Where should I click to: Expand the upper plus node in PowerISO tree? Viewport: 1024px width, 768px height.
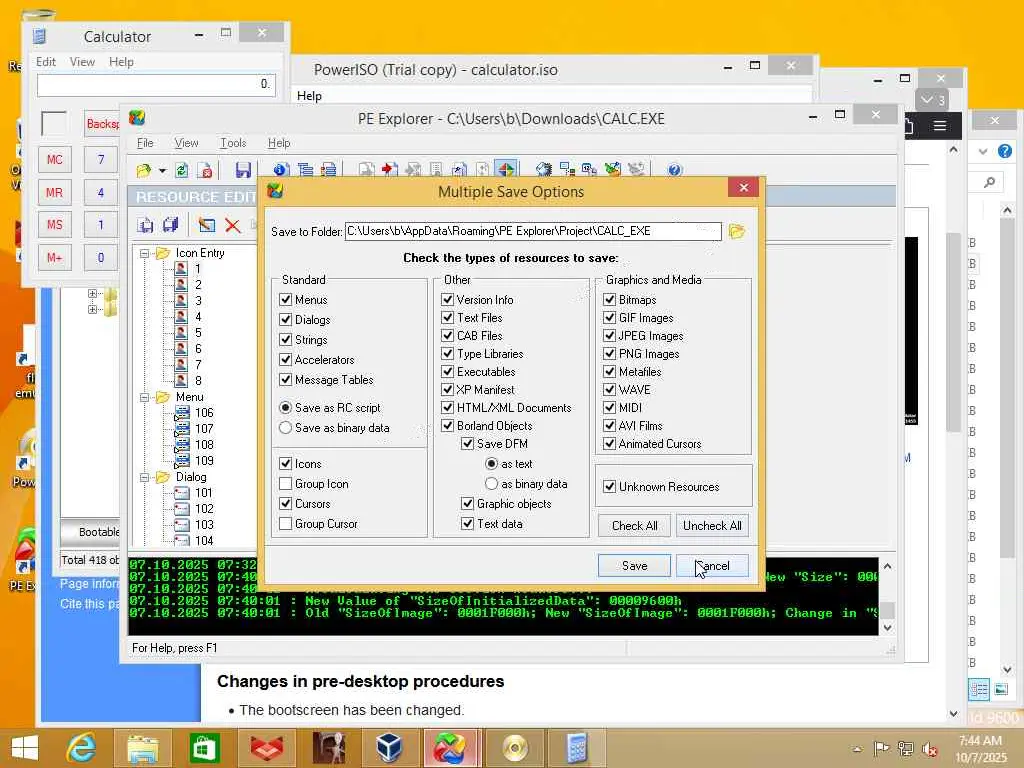coord(92,294)
